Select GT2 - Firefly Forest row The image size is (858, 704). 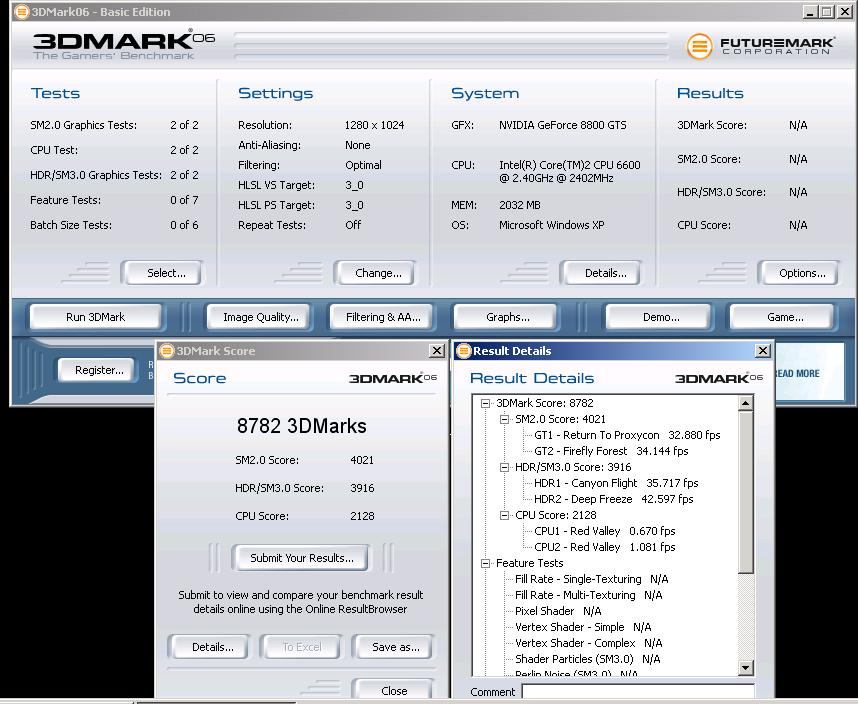[611, 451]
